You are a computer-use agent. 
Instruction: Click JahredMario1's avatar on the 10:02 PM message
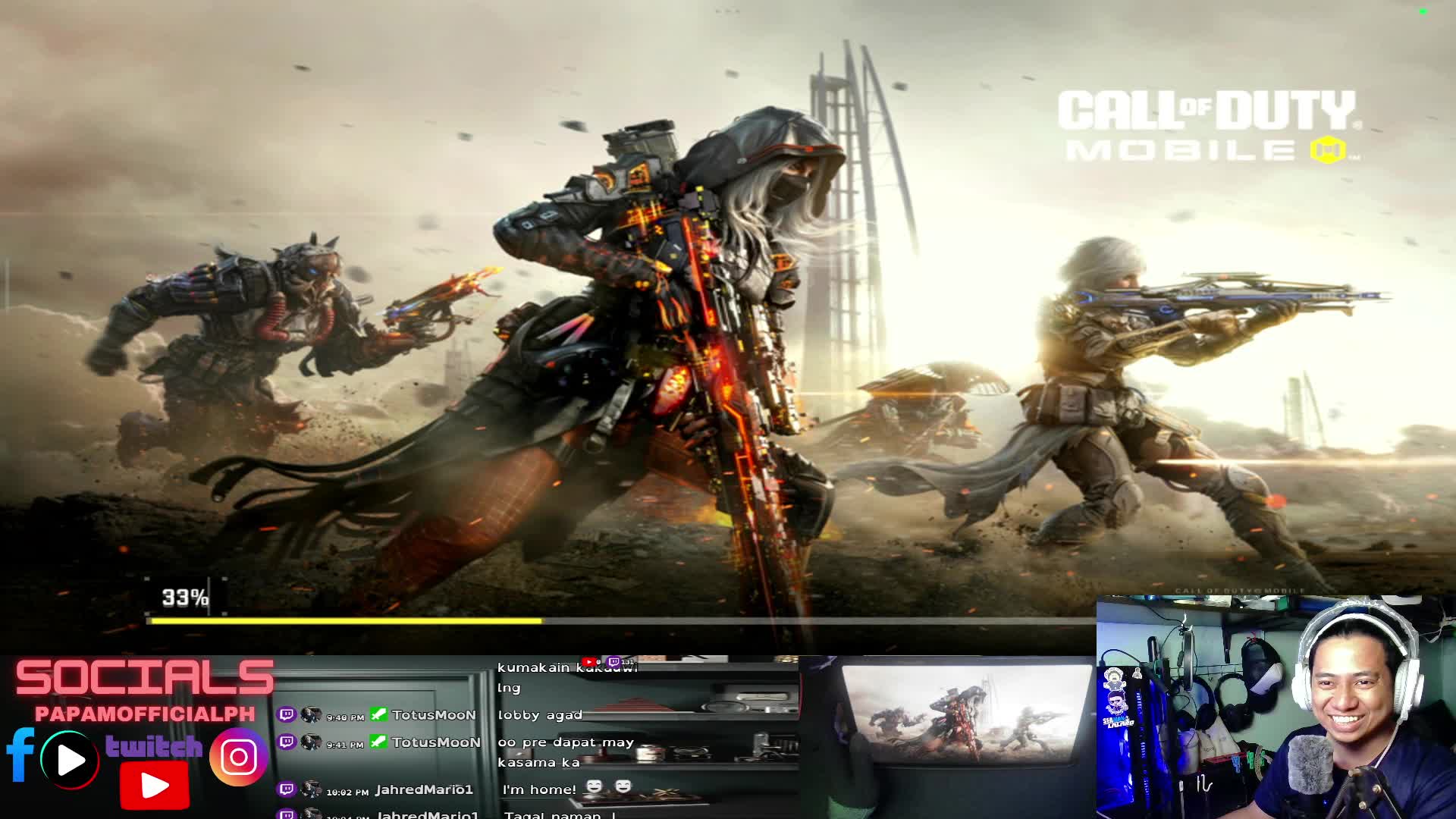pyautogui.click(x=311, y=789)
